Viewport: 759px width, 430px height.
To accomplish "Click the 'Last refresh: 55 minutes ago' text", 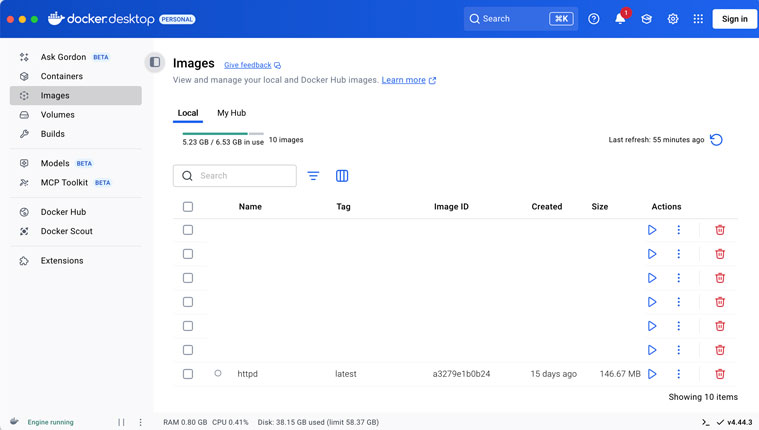I will coord(656,140).
